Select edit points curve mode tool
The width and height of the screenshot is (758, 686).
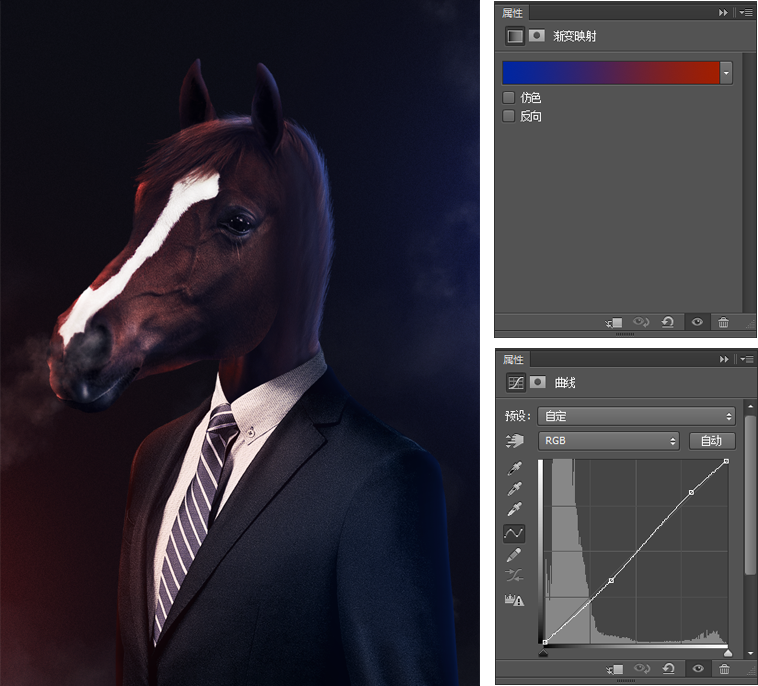coord(514,533)
